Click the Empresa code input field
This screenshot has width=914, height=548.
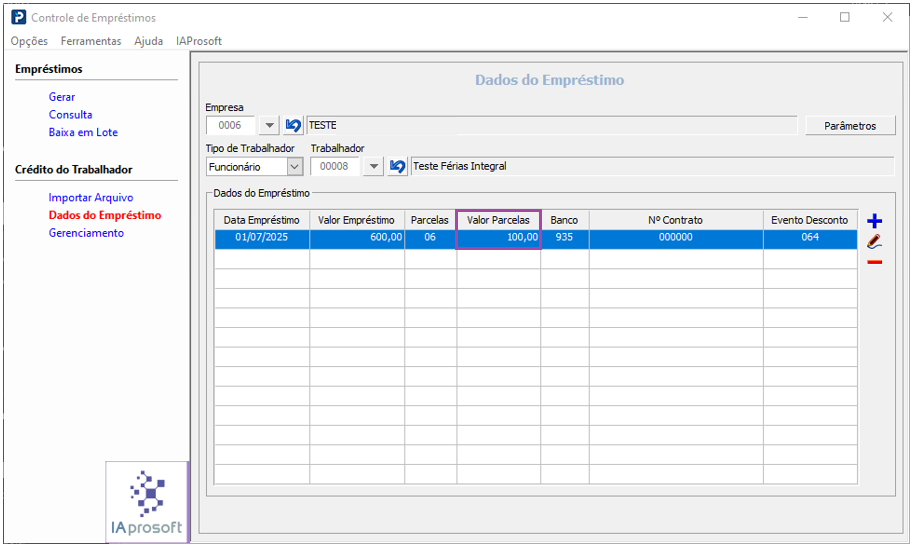coord(231,126)
